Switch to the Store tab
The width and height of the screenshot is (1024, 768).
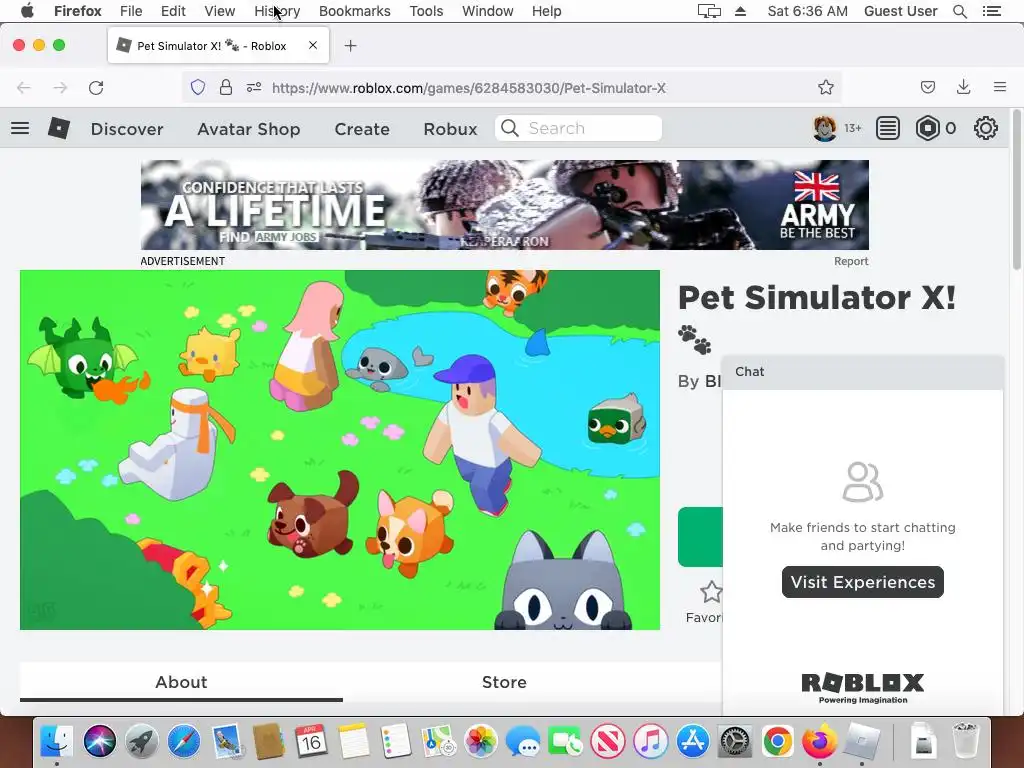coord(504,682)
